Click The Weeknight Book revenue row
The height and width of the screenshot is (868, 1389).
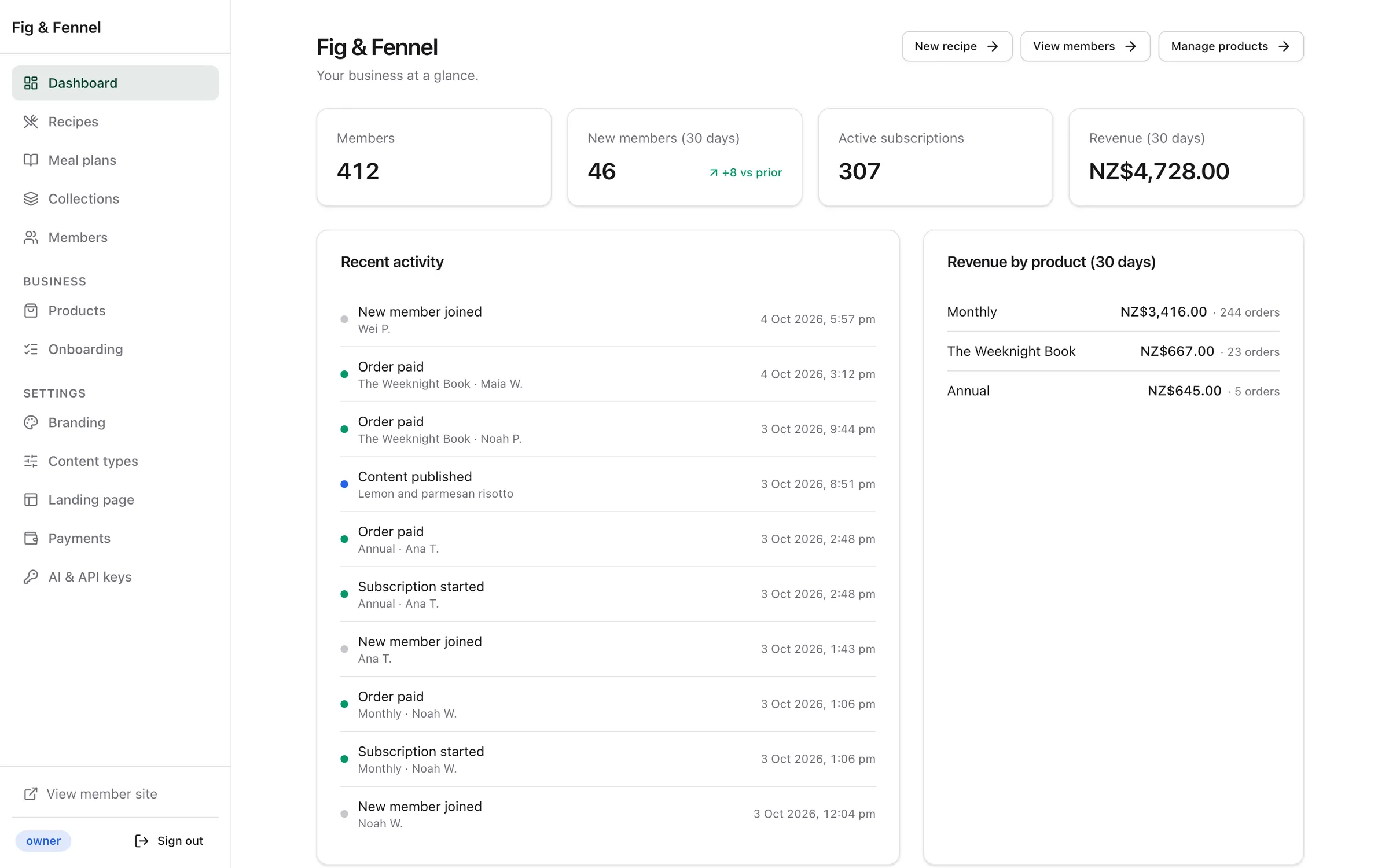pos(1114,351)
